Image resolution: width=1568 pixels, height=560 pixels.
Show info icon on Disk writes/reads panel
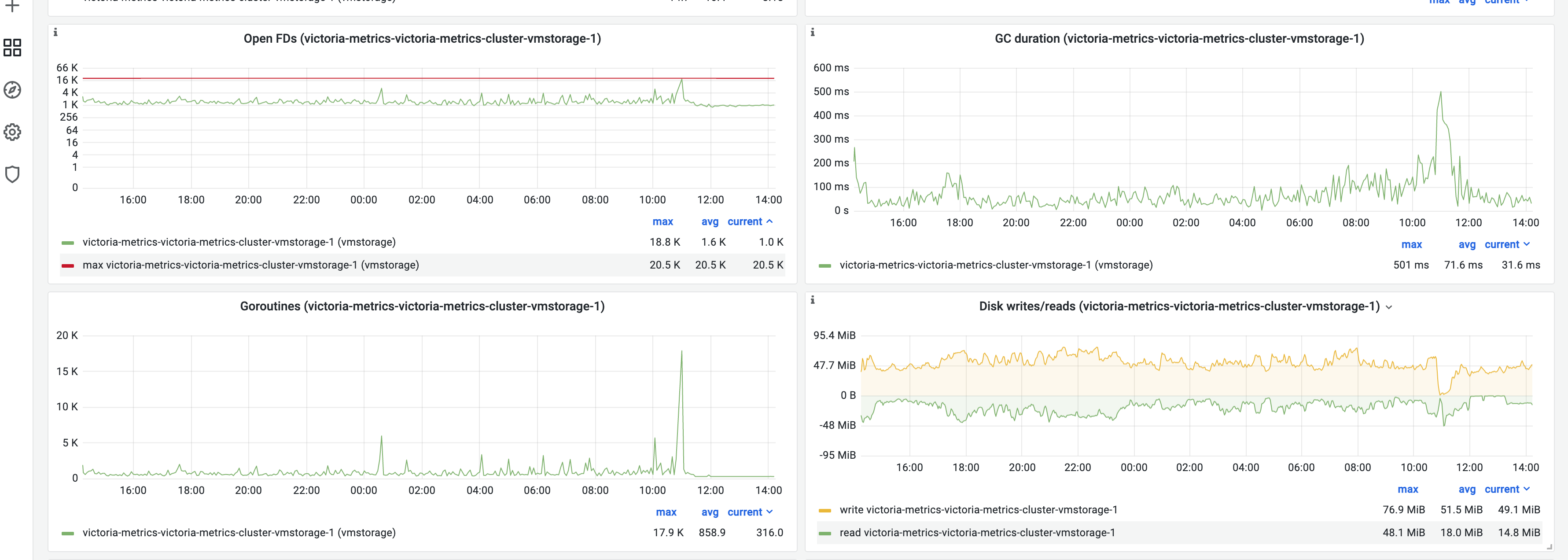(813, 299)
